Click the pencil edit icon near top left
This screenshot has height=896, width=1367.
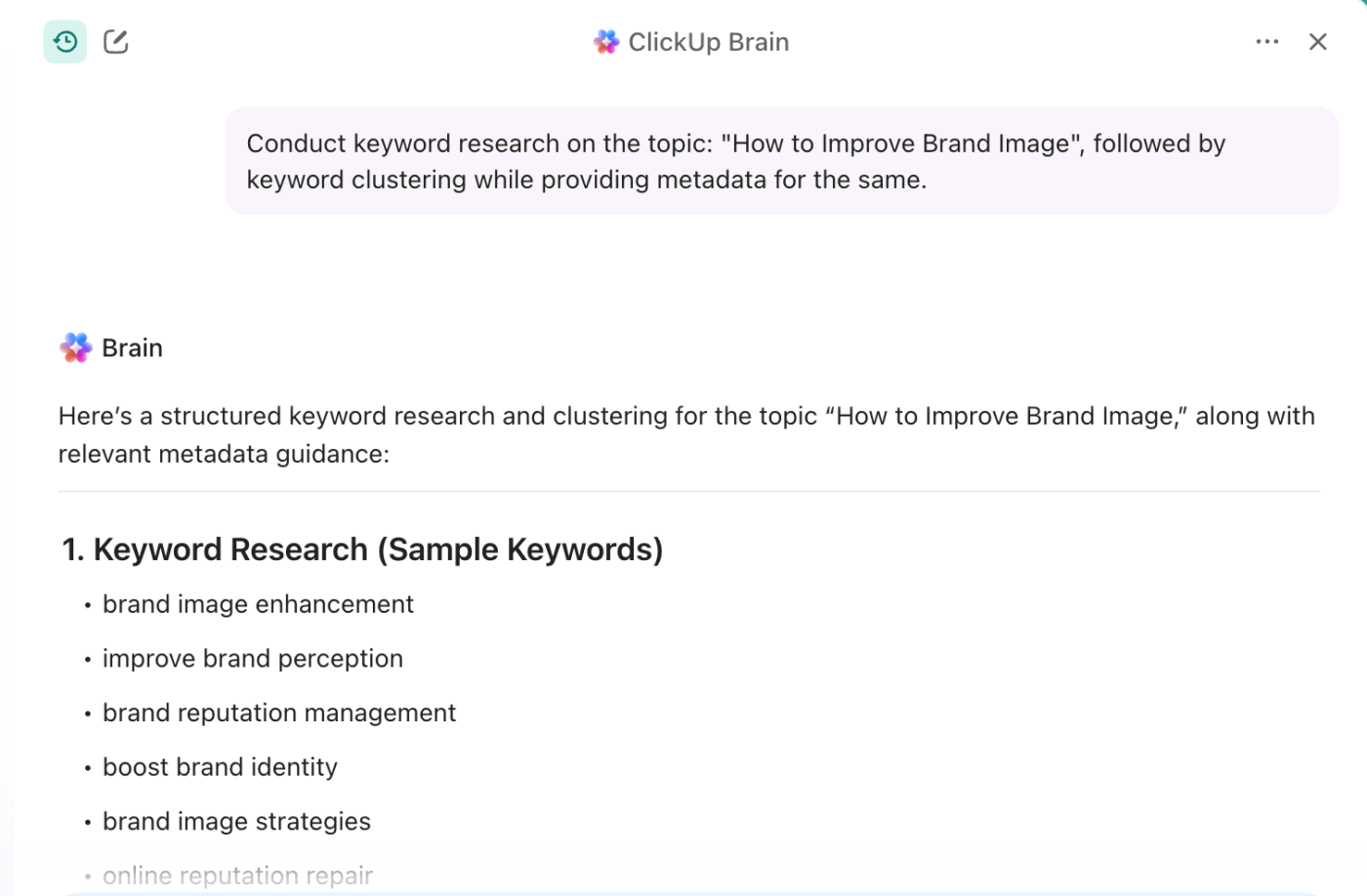click(116, 41)
